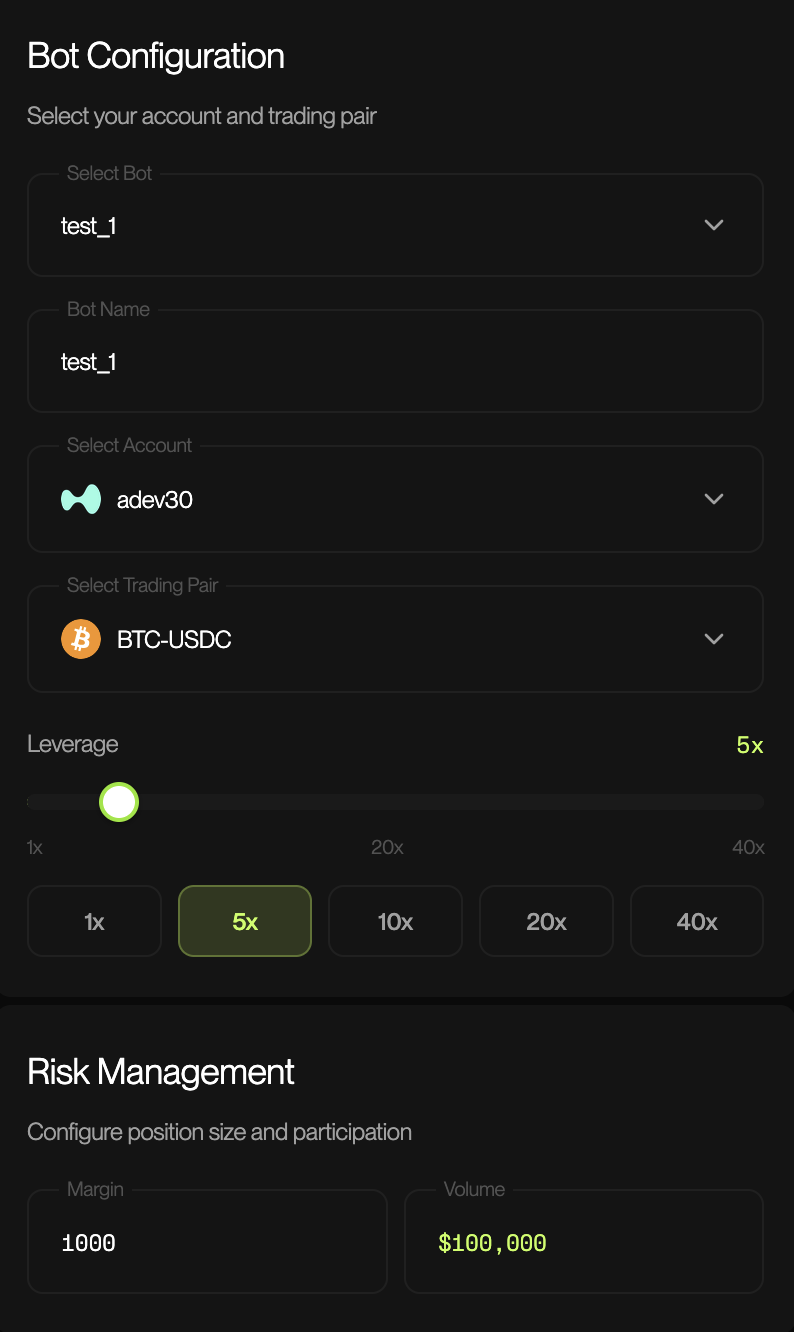Open the Select Account dropdown chevron
This screenshot has height=1332, width=794.
713,499
